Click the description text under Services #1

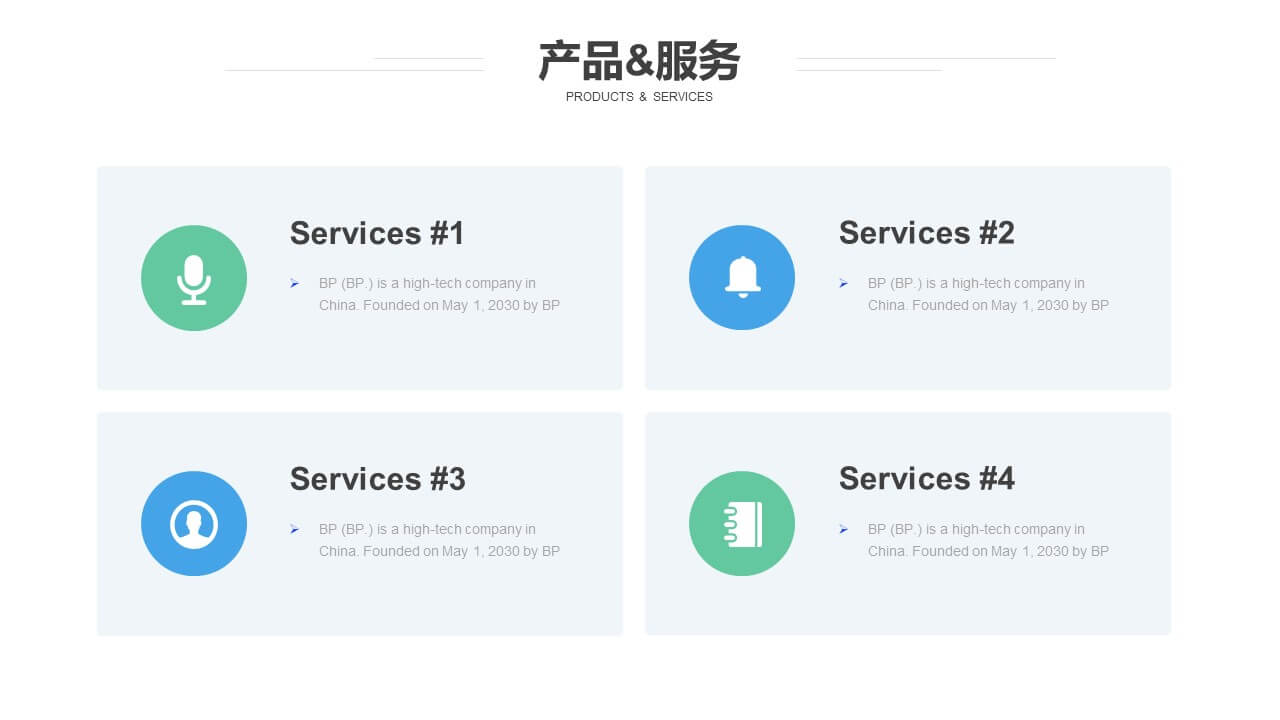click(439, 294)
